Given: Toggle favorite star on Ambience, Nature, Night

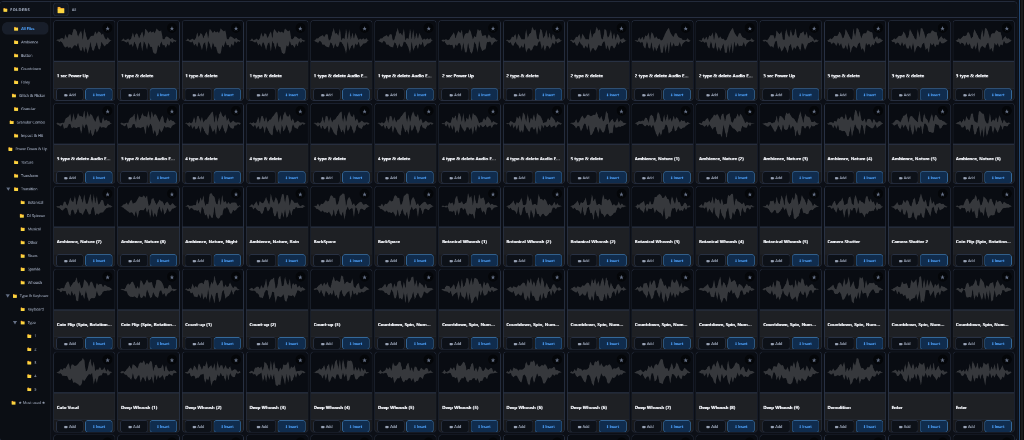Looking at the screenshot, I should coord(236,194).
